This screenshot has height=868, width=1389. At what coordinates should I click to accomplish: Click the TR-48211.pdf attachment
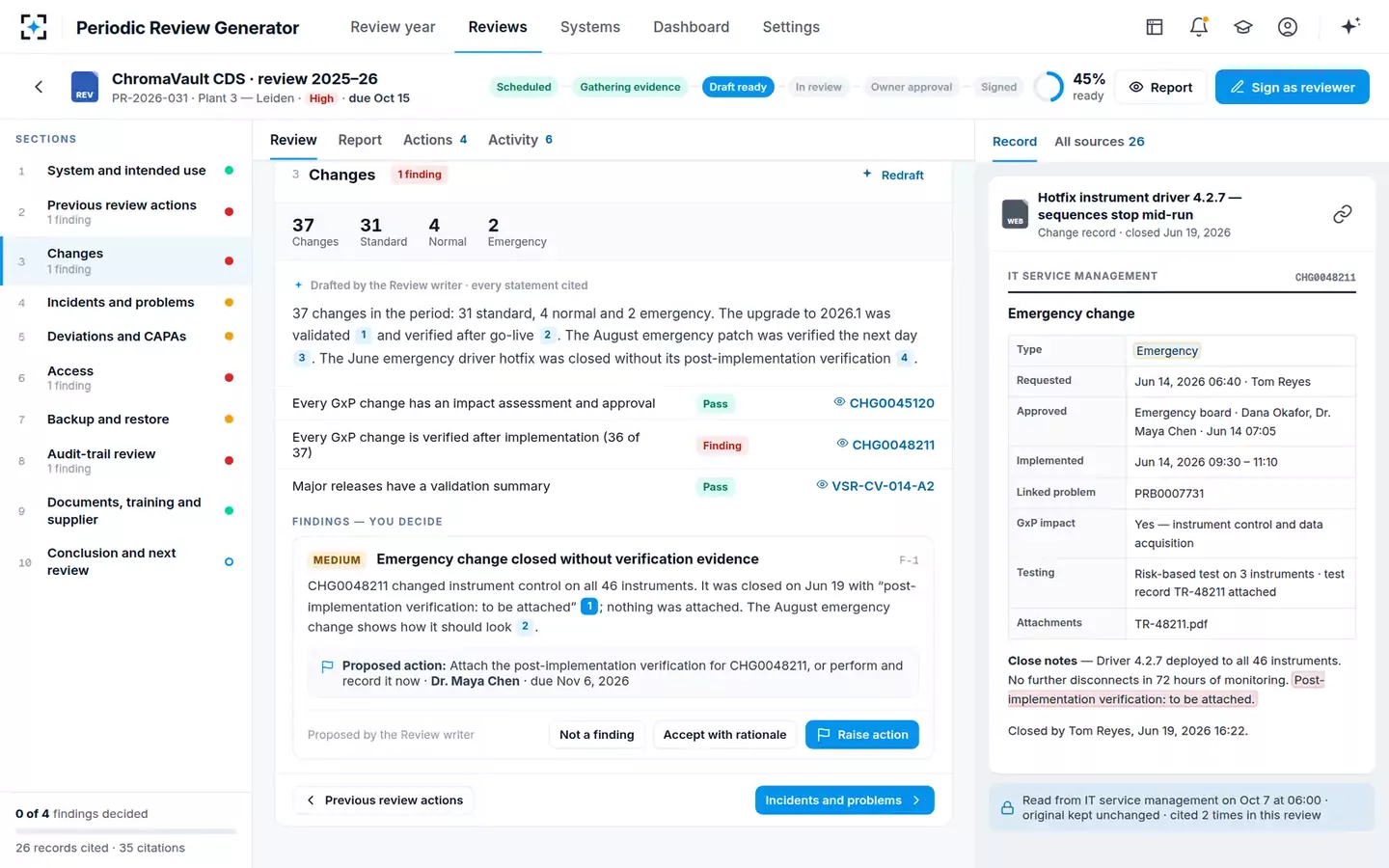point(1171,624)
